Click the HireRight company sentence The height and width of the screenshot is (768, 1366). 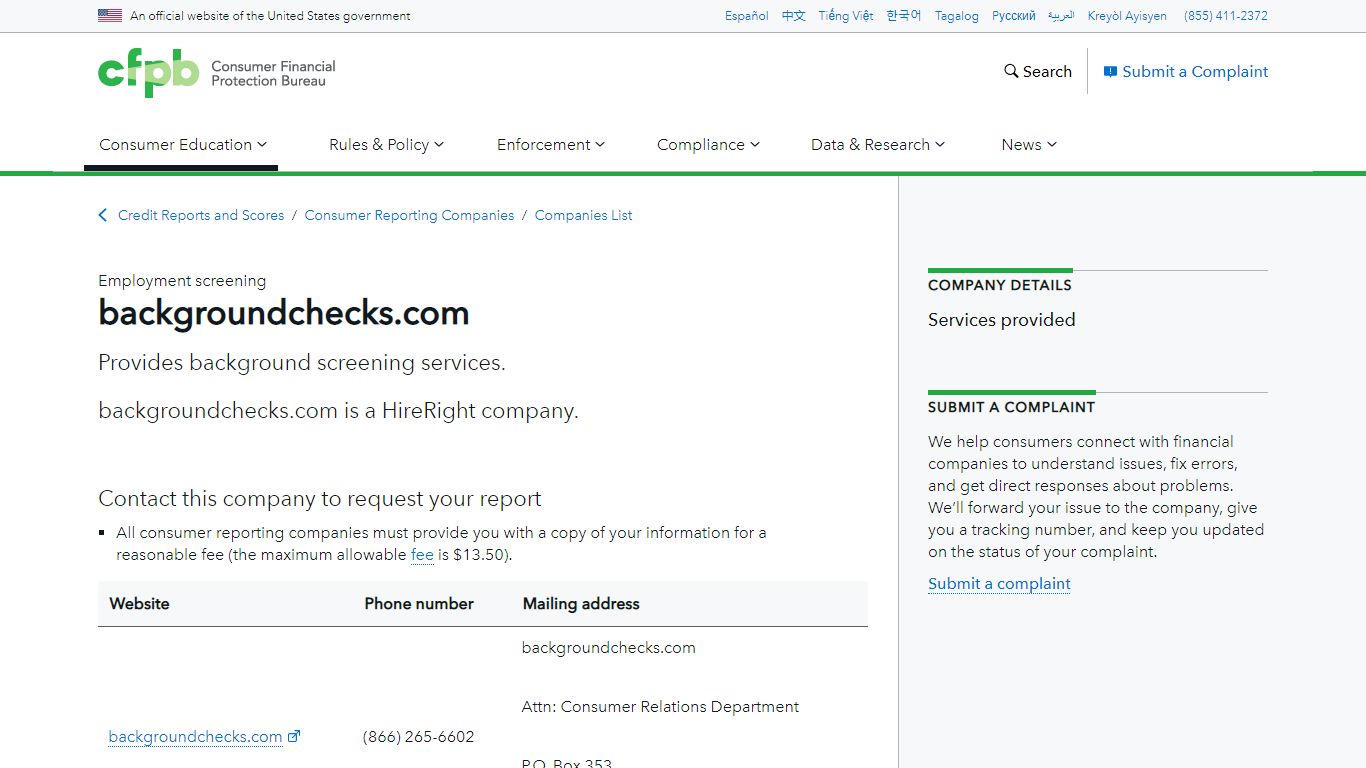[338, 411]
